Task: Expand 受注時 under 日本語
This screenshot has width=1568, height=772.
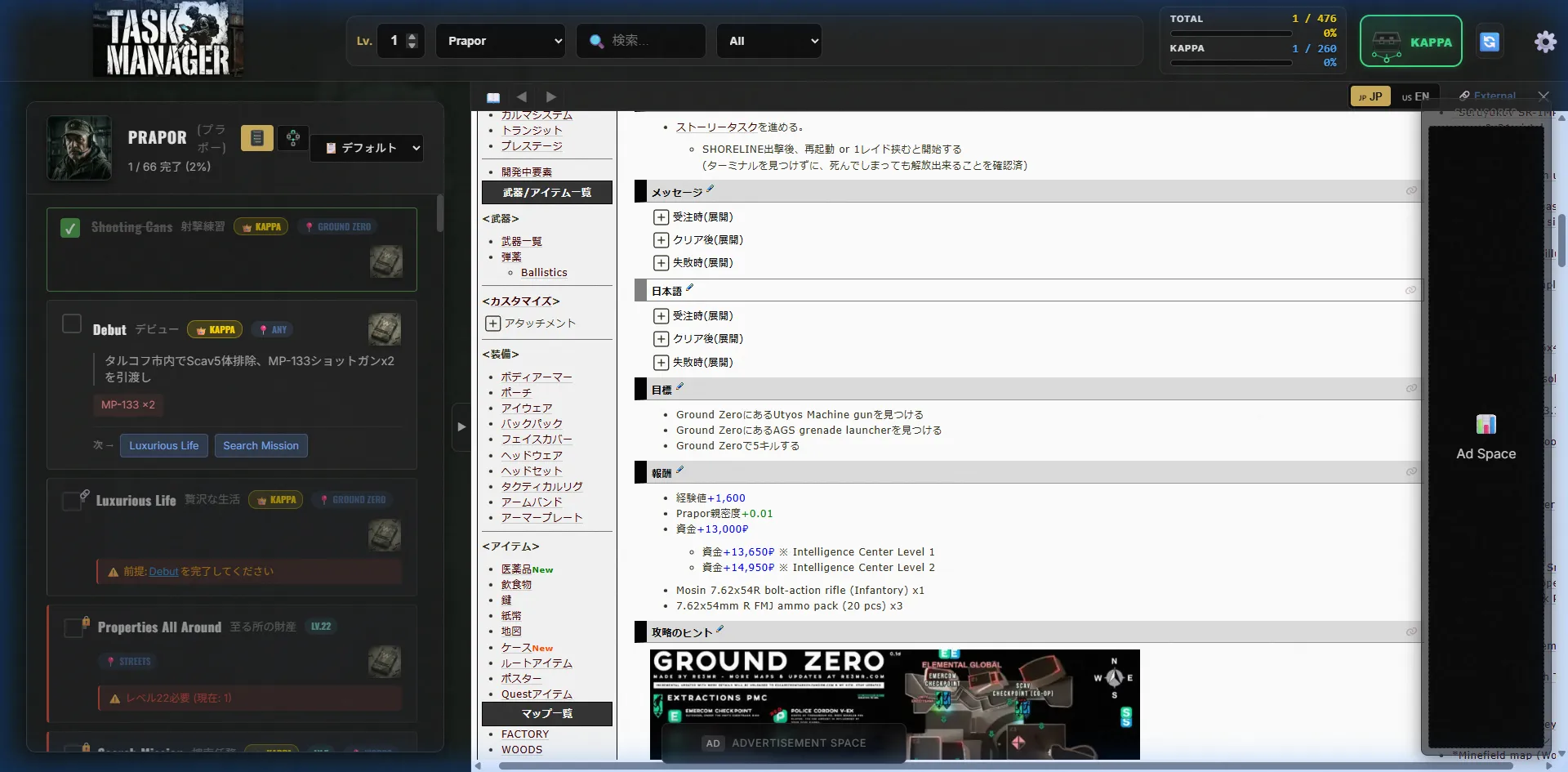Action: (x=661, y=316)
